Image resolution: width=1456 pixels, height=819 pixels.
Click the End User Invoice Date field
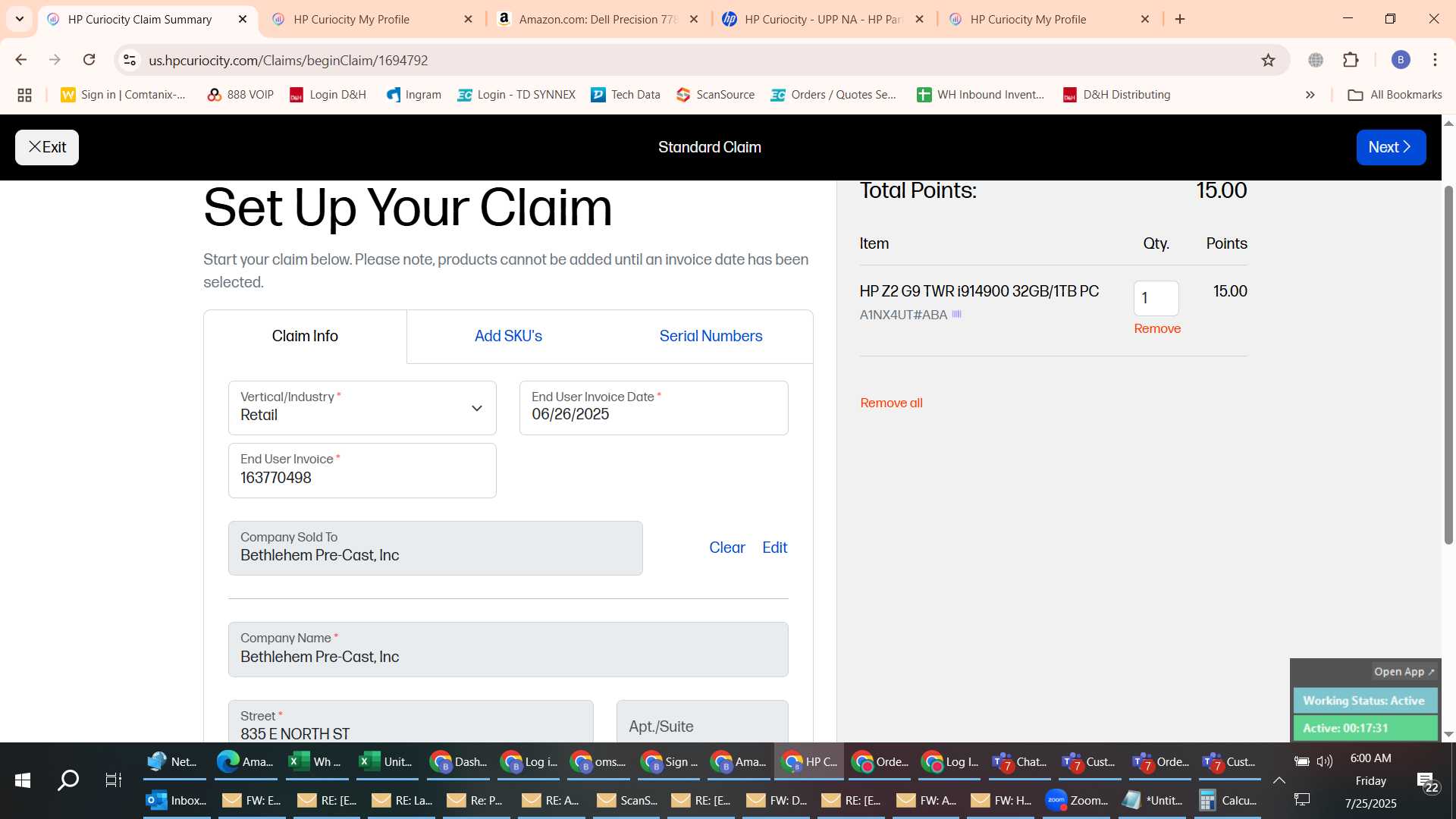[x=654, y=408]
